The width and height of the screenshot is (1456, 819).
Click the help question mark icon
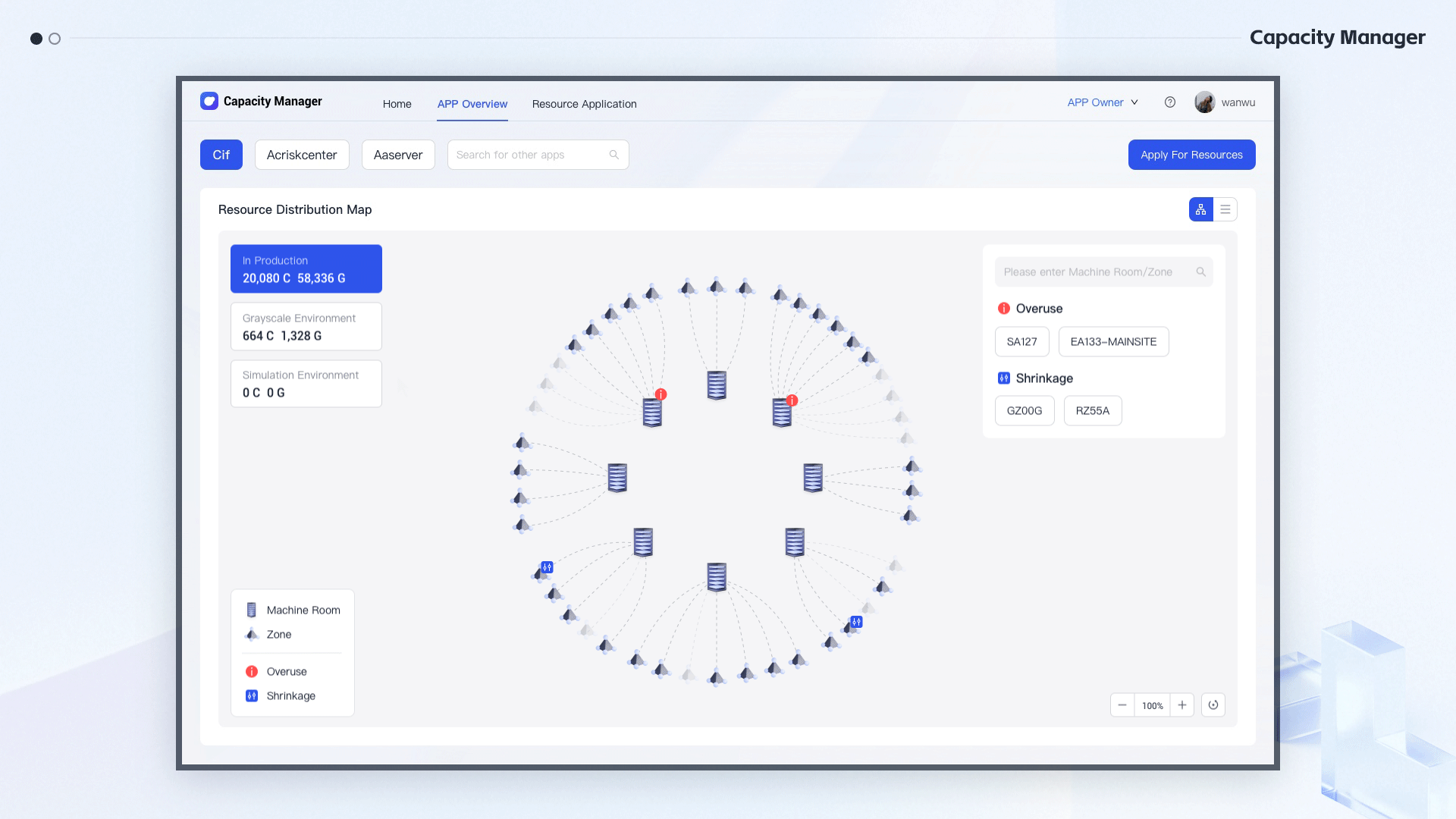[x=1170, y=102]
